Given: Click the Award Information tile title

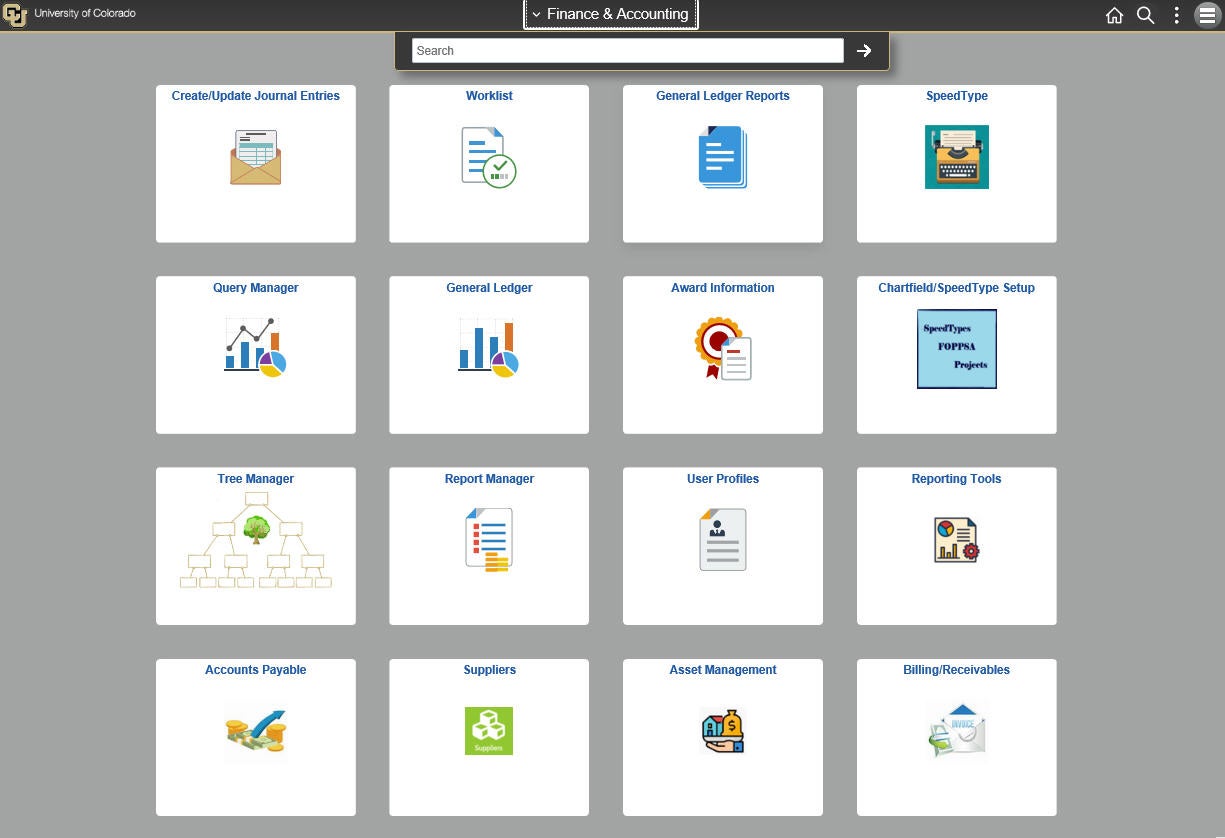Looking at the screenshot, I should click(722, 288).
